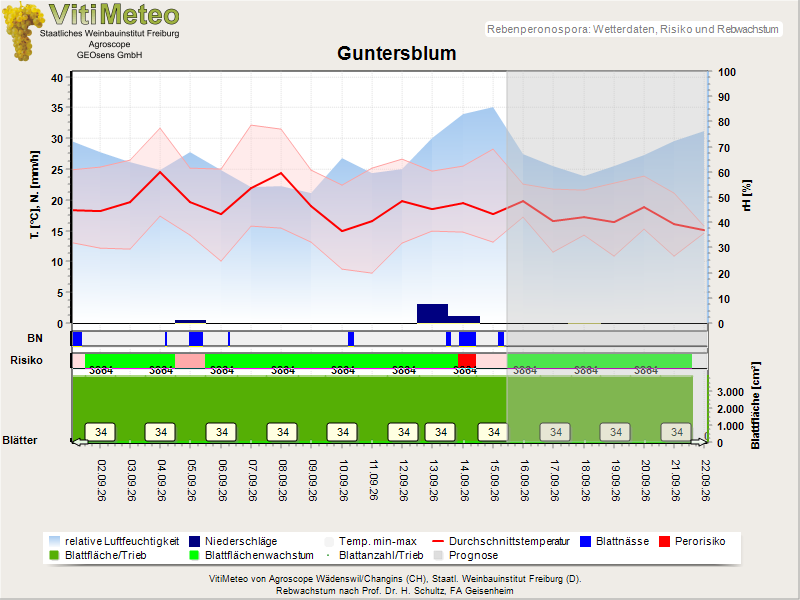This screenshot has width=800, height=600.
Task: Click the 09.09.26 date label
Action: coord(313,480)
